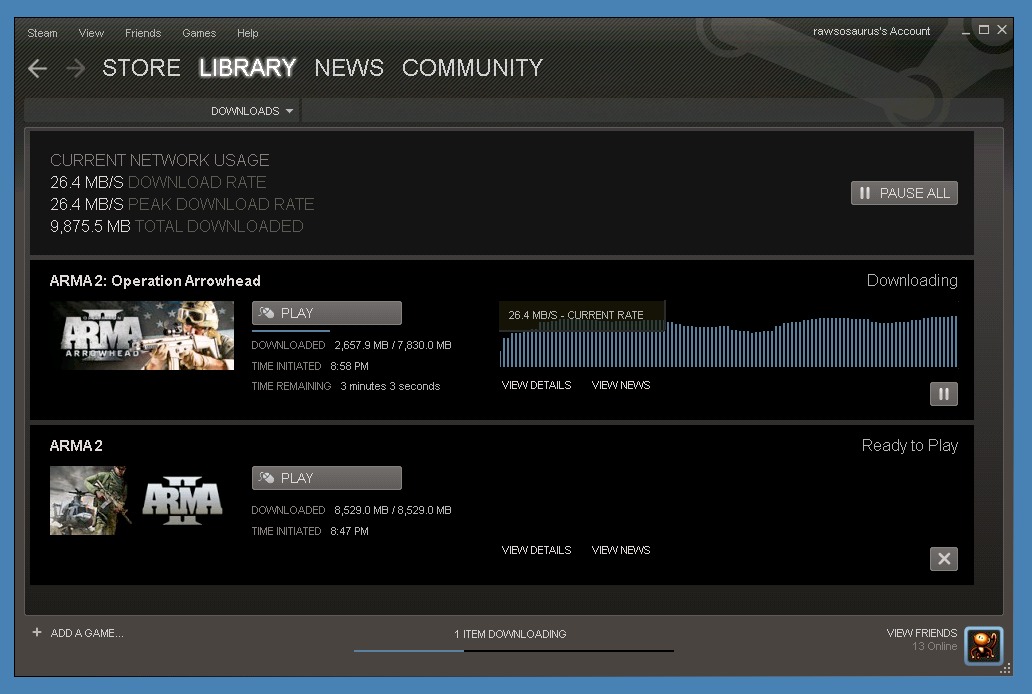Click the 26.4 MB/S - Current Rate label
This screenshot has width=1032, height=694.
(576, 315)
